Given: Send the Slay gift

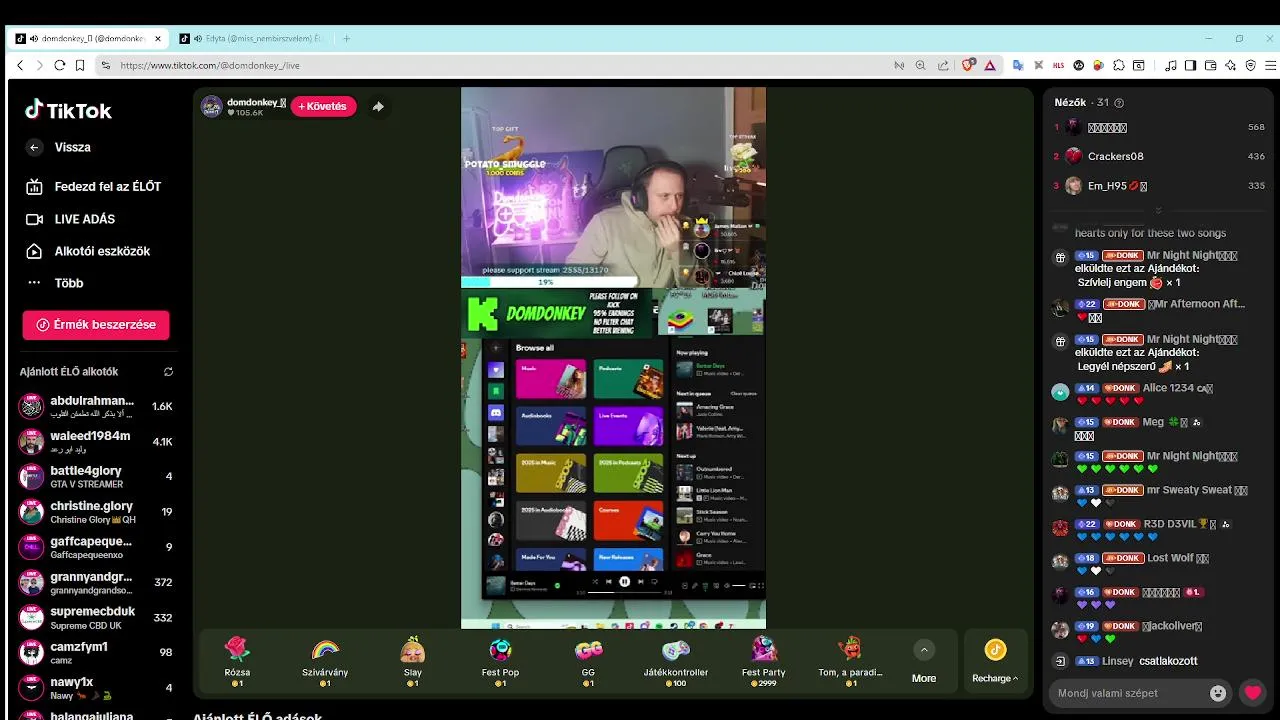Looking at the screenshot, I should click(413, 660).
